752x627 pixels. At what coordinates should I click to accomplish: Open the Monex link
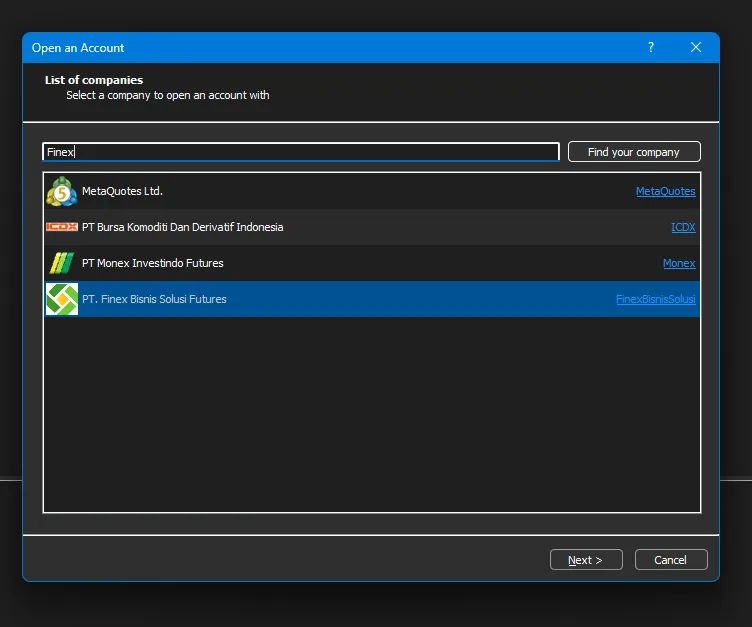679,263
